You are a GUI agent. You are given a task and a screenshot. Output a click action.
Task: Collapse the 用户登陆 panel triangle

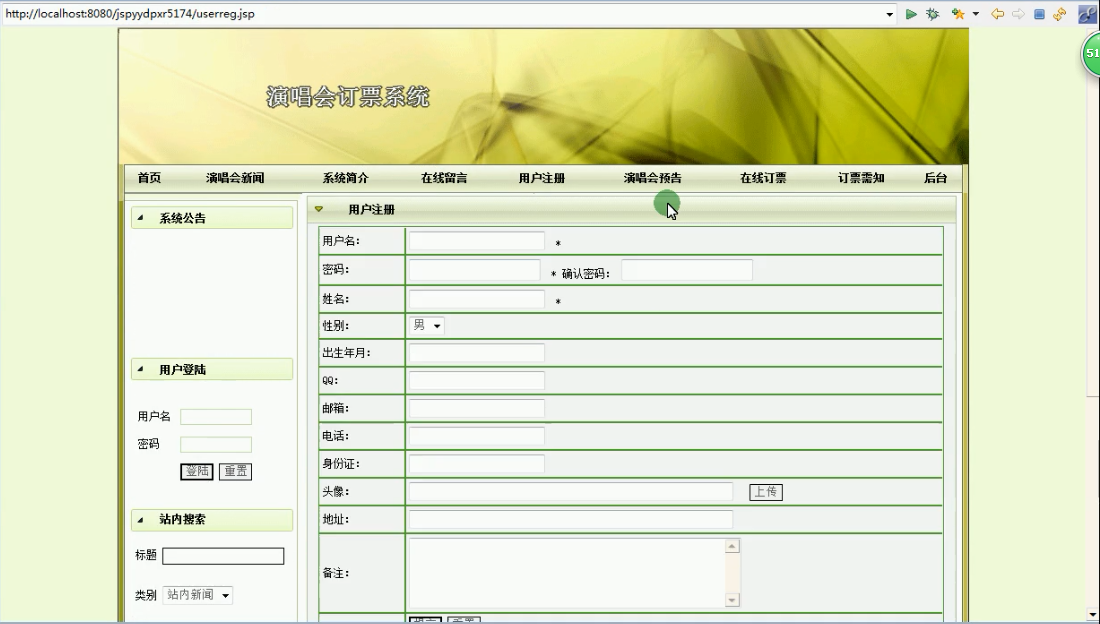click(x=140, y=369)
